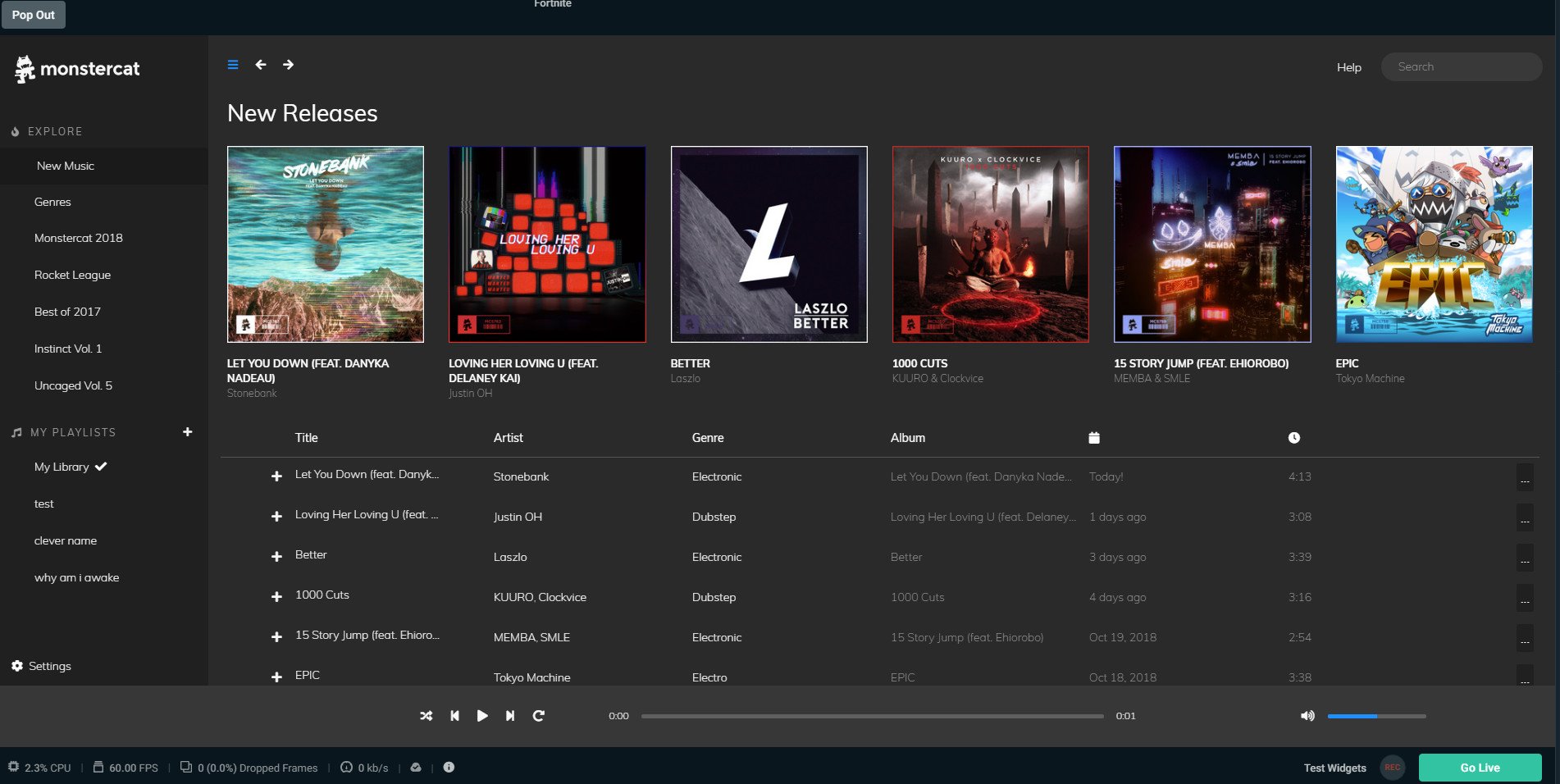The height and width of the screenshot is (784, 1560).
Task: Open the hamburger menu icon
Action: [x=233, y=65]
